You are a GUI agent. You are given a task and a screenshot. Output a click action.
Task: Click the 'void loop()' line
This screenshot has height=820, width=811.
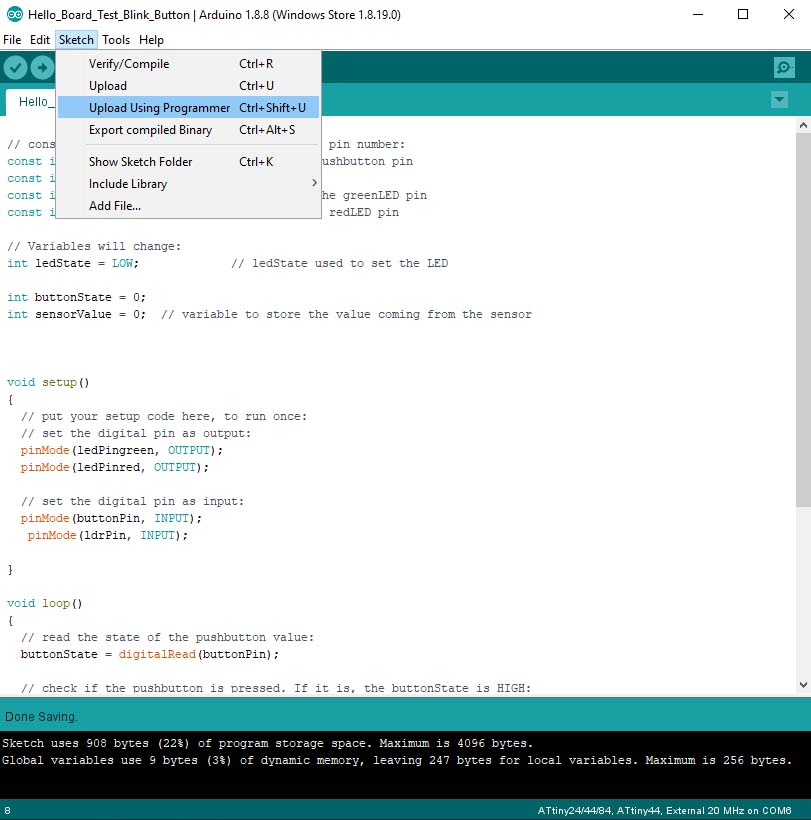pyautogui.click(x=44, y=603)
